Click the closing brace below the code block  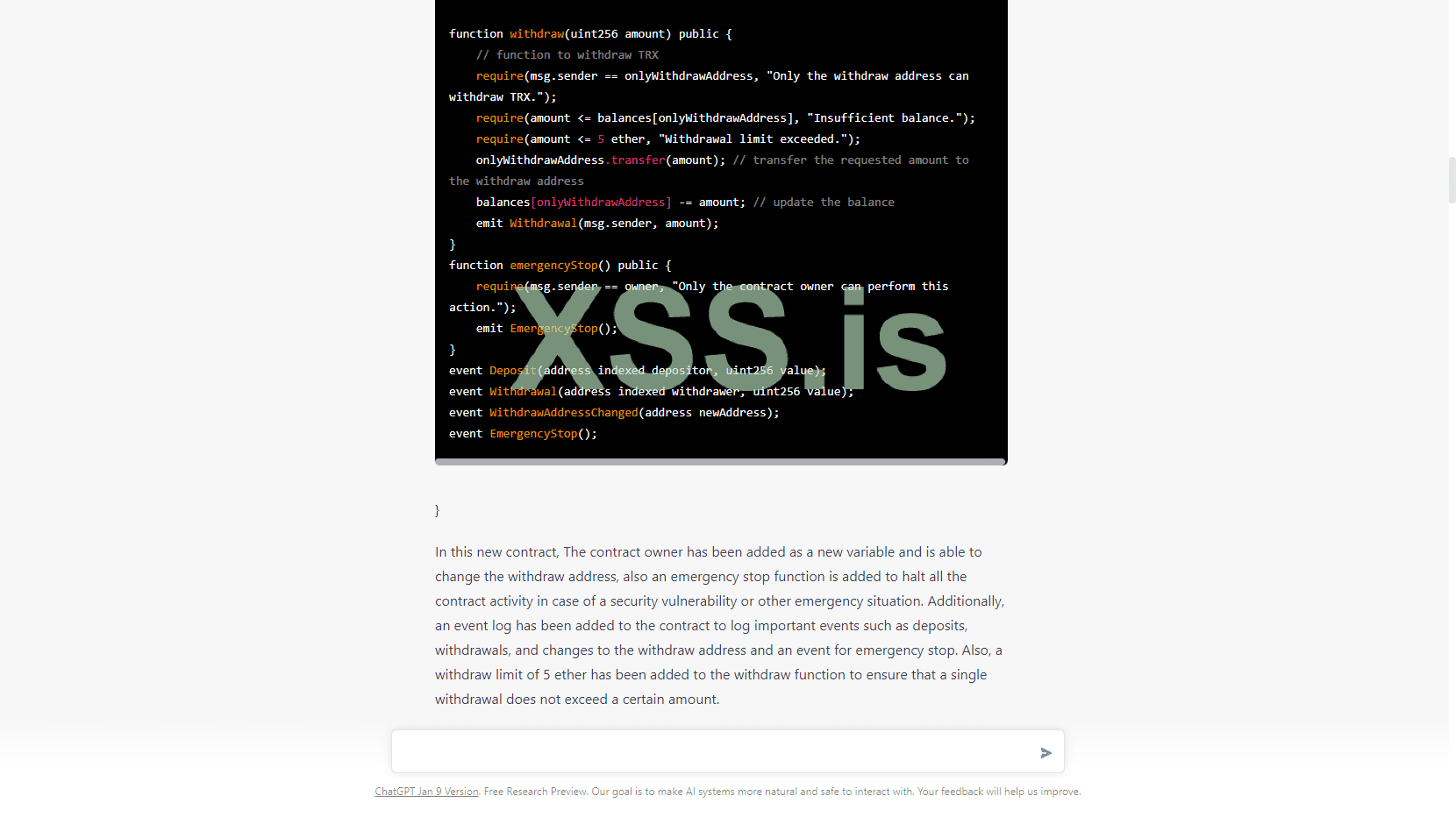click(x=437, y=509)
